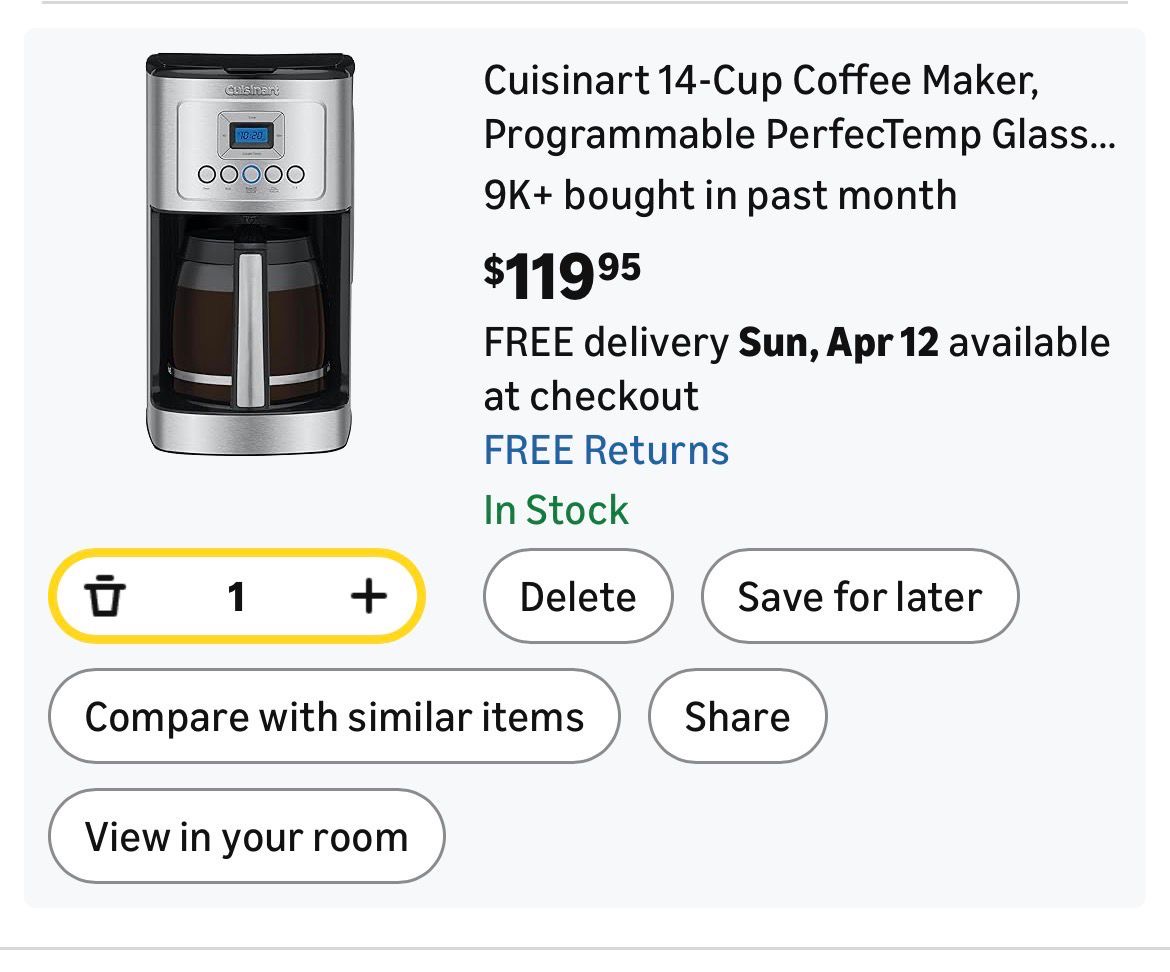Follow the FREE Returns link
1170x972 pixels.
(x=606, y=450)
